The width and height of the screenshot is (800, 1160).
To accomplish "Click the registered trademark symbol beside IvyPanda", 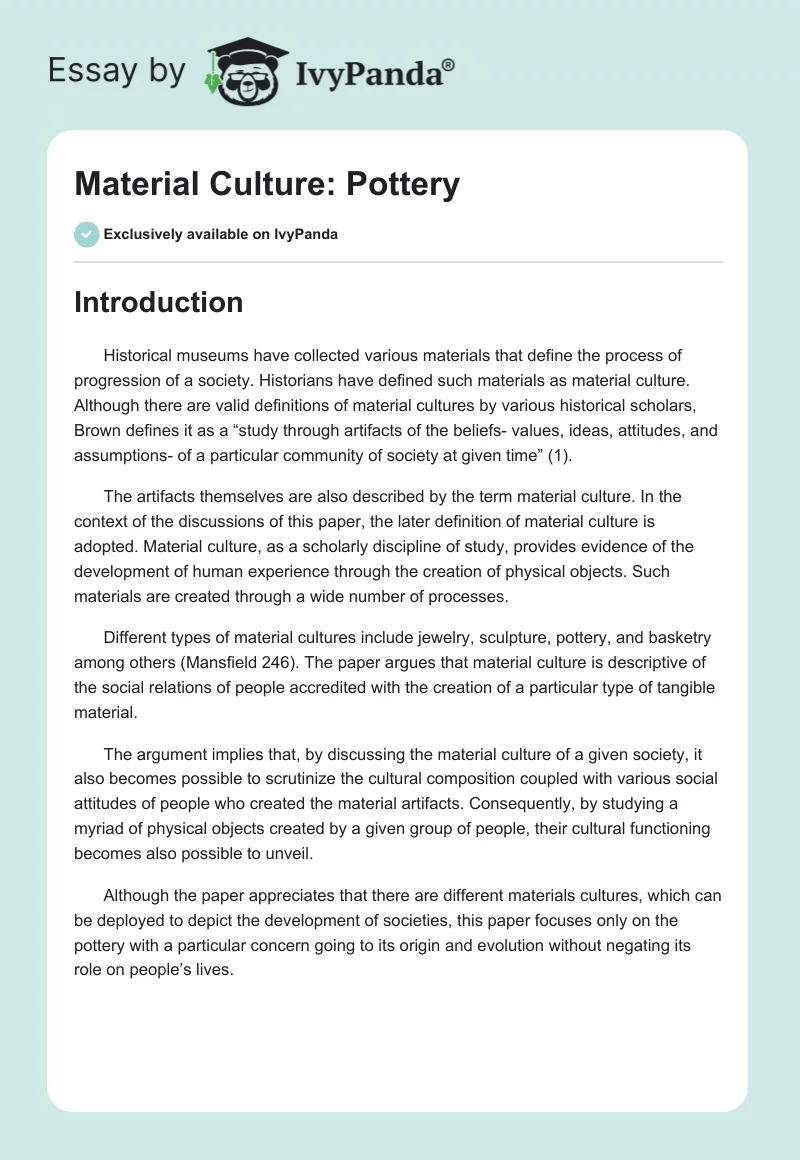I will point(449,65).
